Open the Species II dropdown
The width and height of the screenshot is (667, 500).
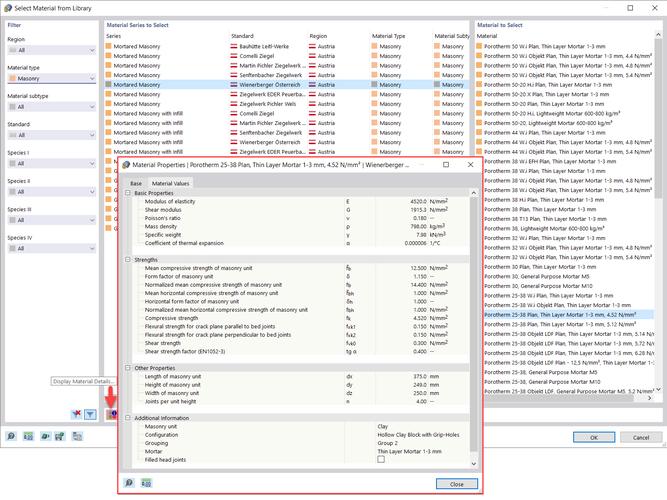click(x=52, y=192)
